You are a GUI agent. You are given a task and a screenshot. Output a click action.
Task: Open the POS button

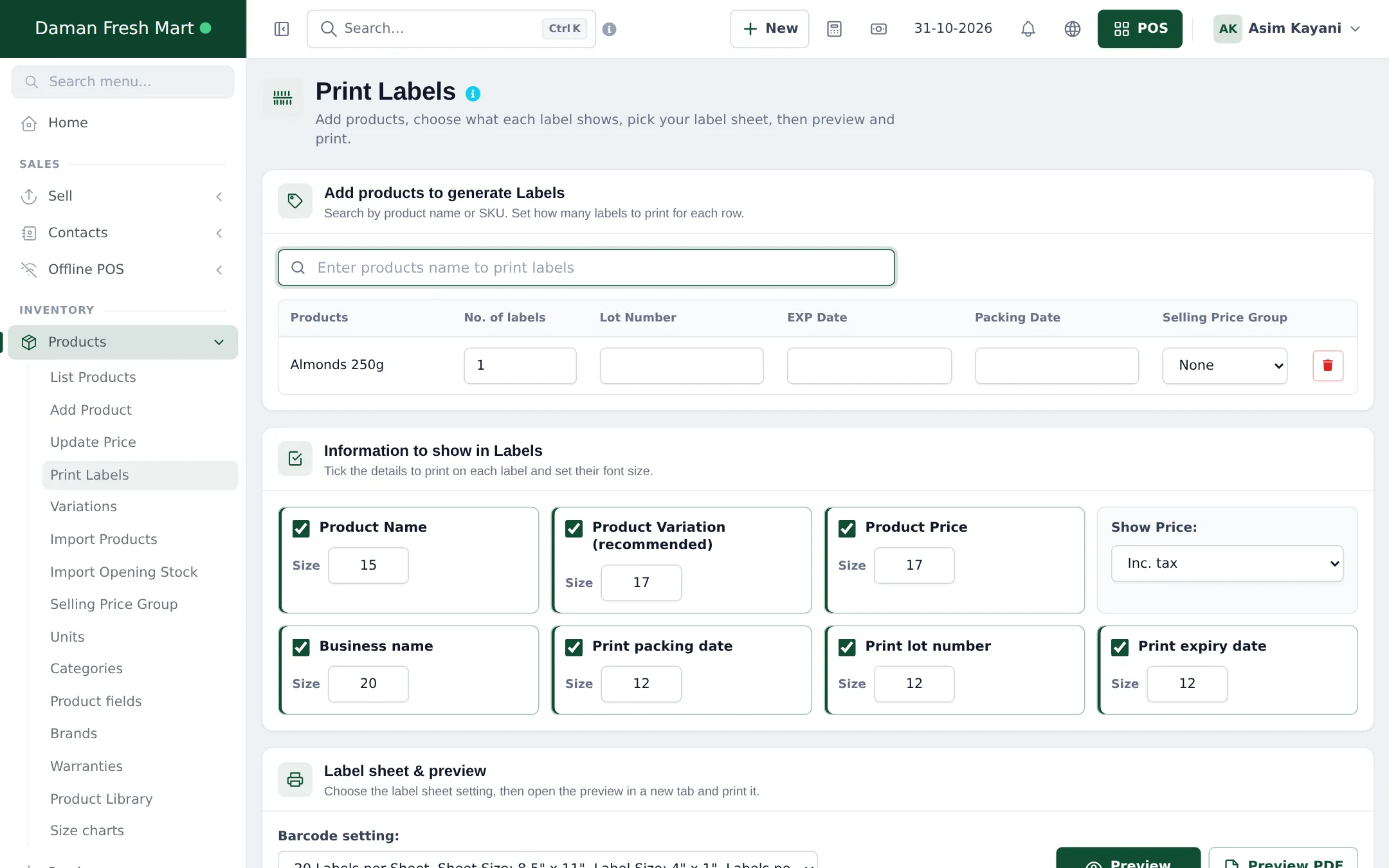tap(1139, 29)
